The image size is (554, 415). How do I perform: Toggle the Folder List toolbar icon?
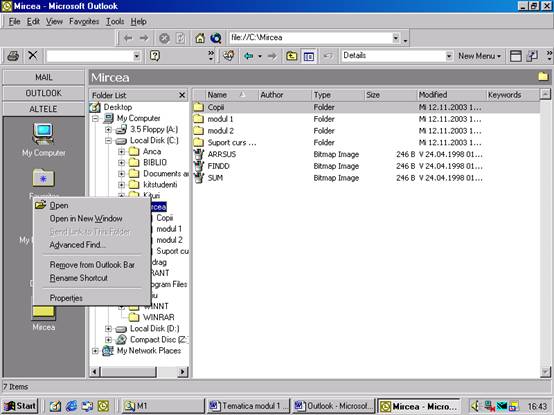click(309, 56)
